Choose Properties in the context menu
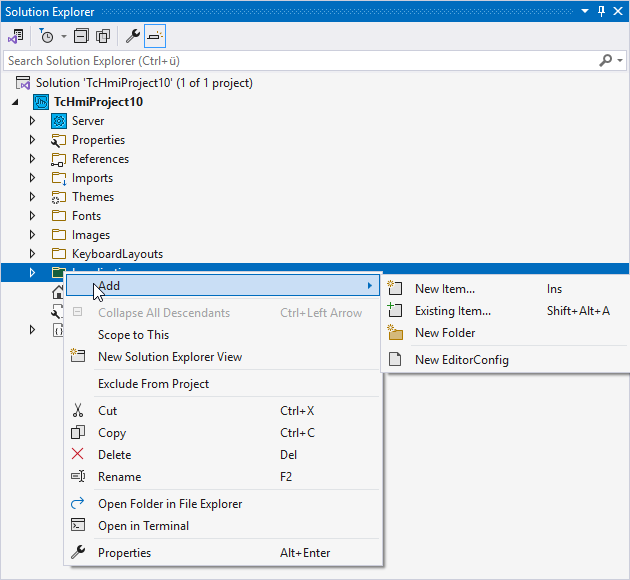The width and height of the screenshot is (630, 580). coord(223,553)
